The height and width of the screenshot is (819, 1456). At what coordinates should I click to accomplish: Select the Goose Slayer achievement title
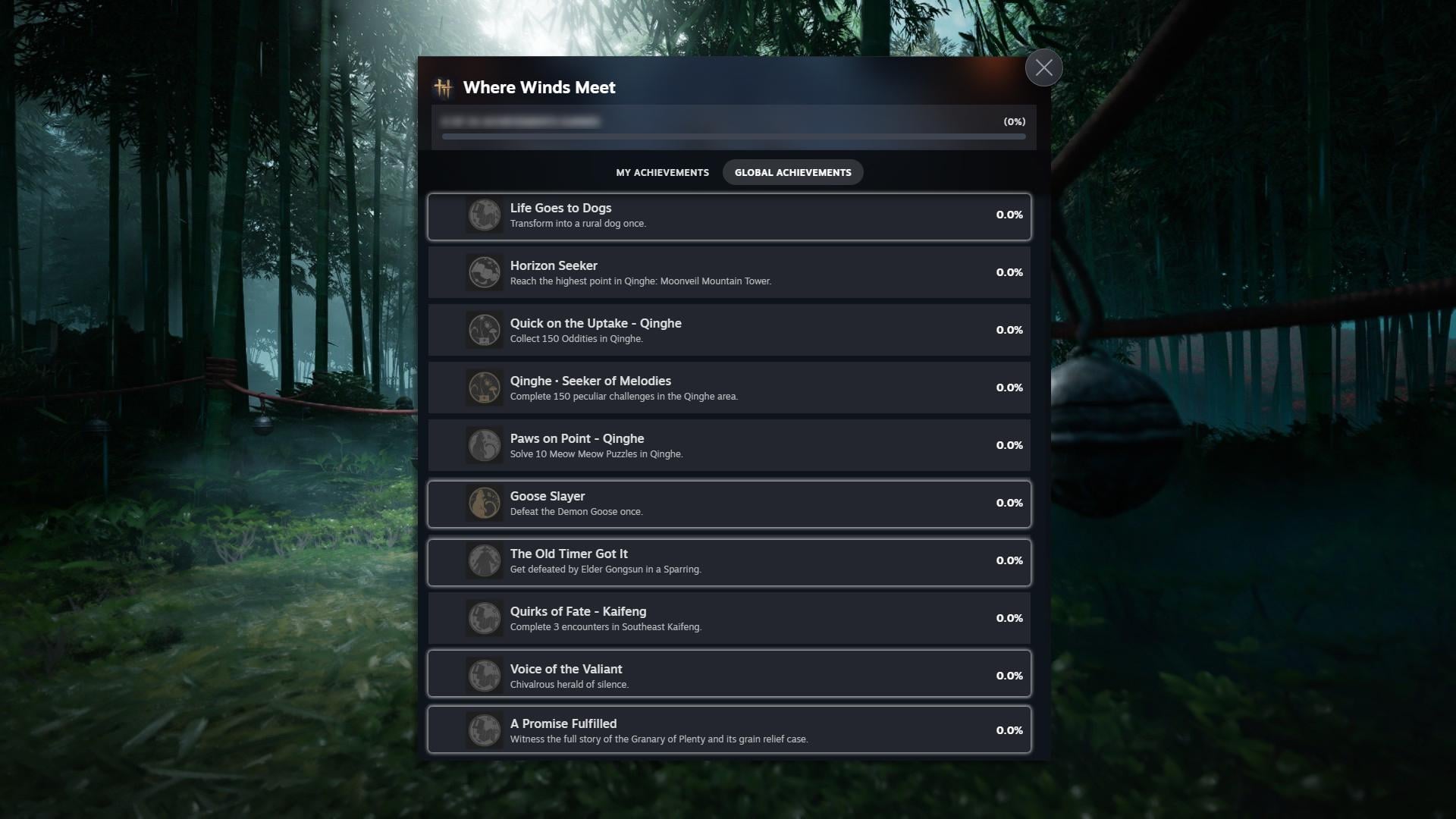point(548,496)
